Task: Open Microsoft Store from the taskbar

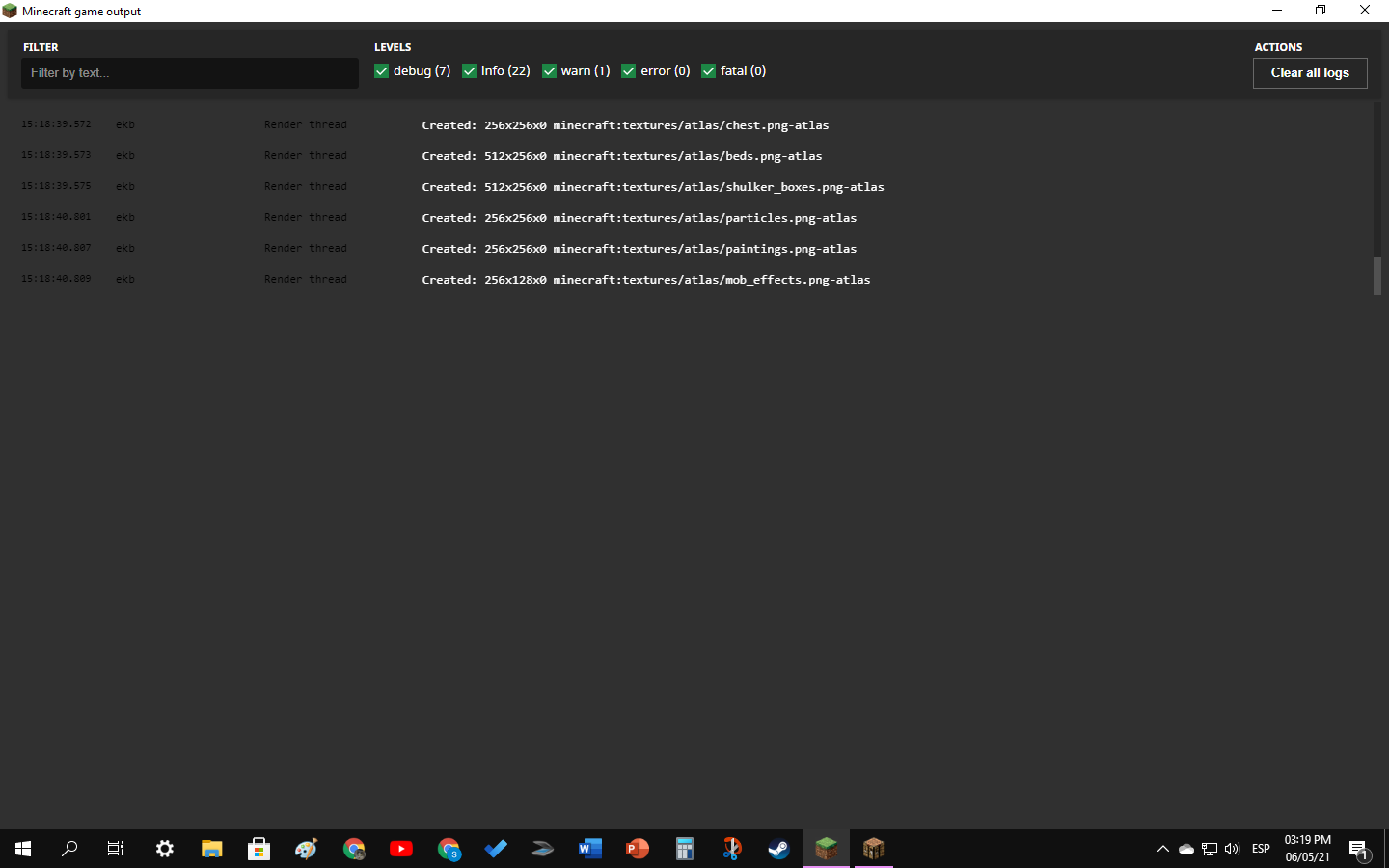Action: 259,849
